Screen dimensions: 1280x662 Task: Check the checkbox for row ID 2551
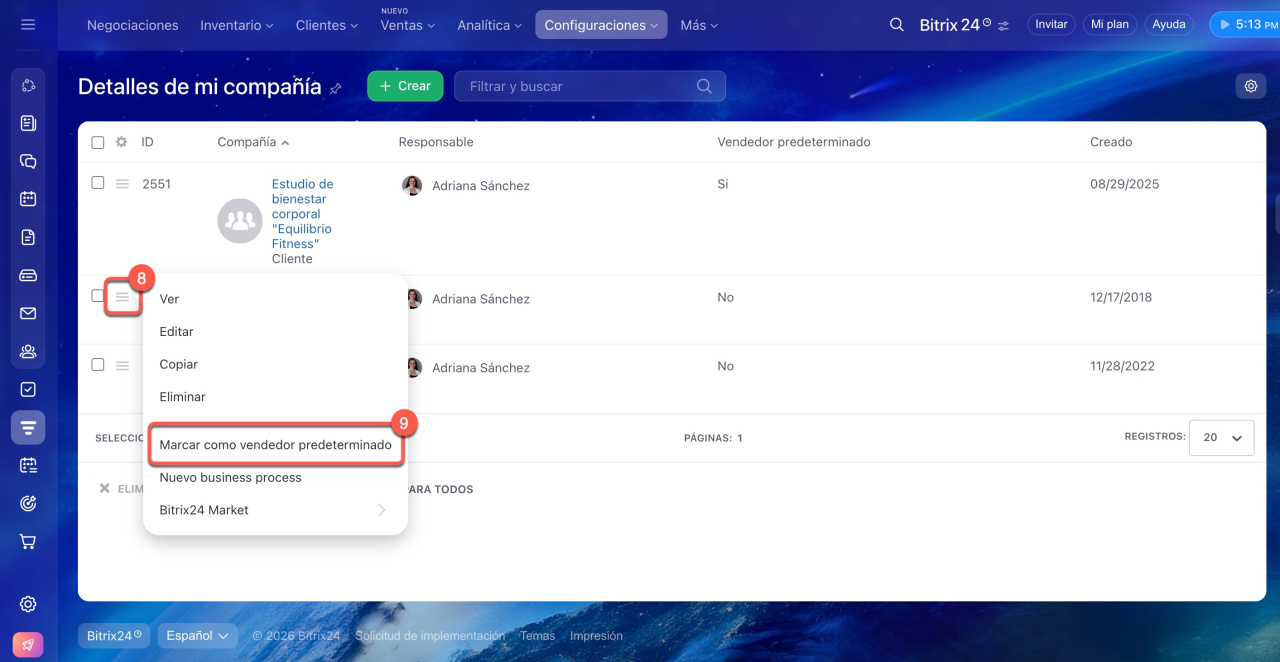click(98, 183)
